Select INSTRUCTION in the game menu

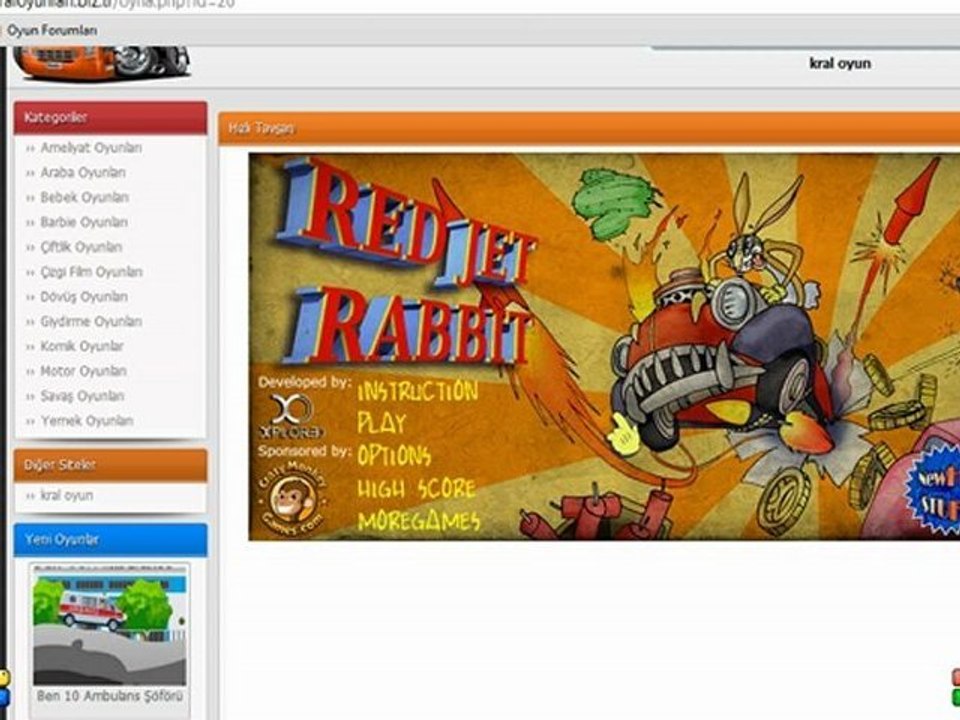coord(418,391)
